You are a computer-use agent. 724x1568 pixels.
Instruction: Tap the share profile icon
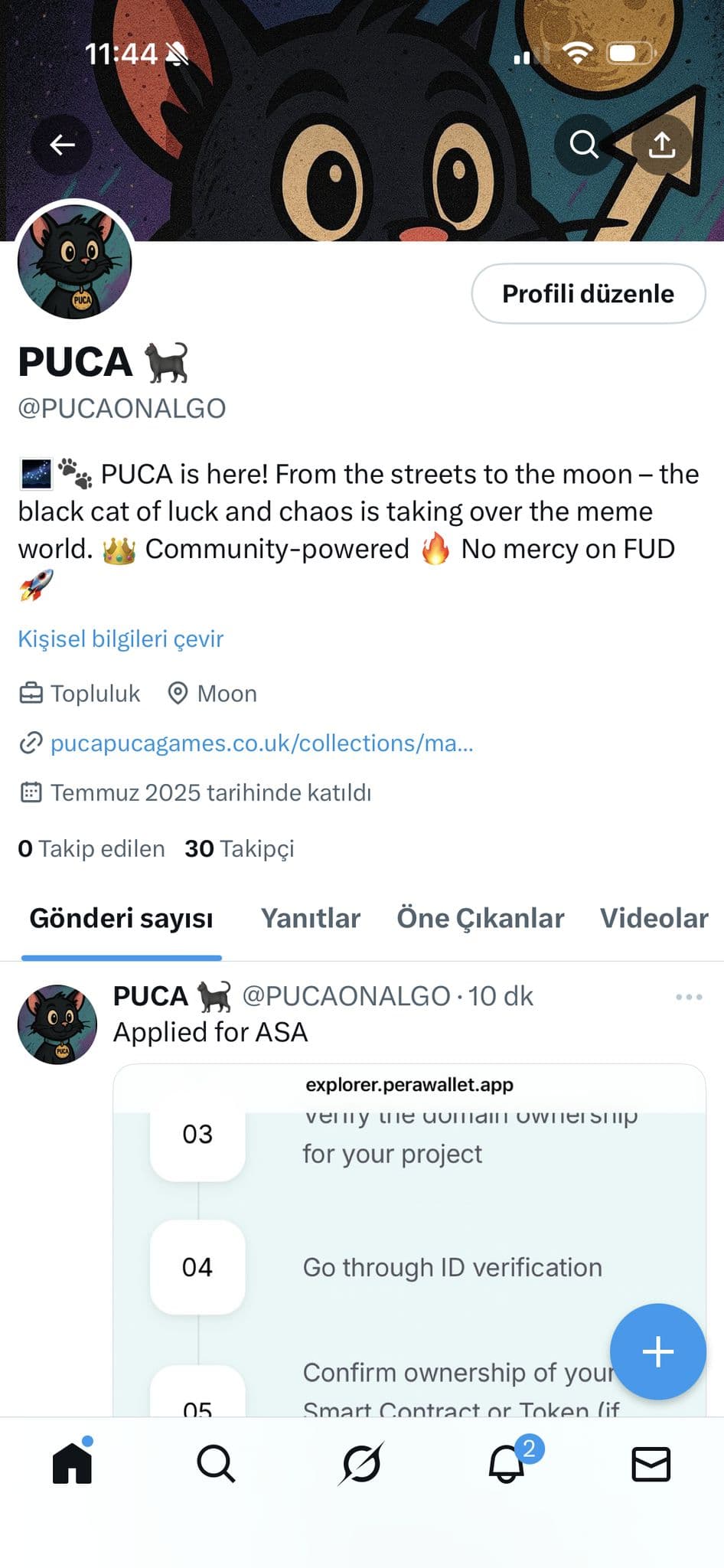[661, 144]
